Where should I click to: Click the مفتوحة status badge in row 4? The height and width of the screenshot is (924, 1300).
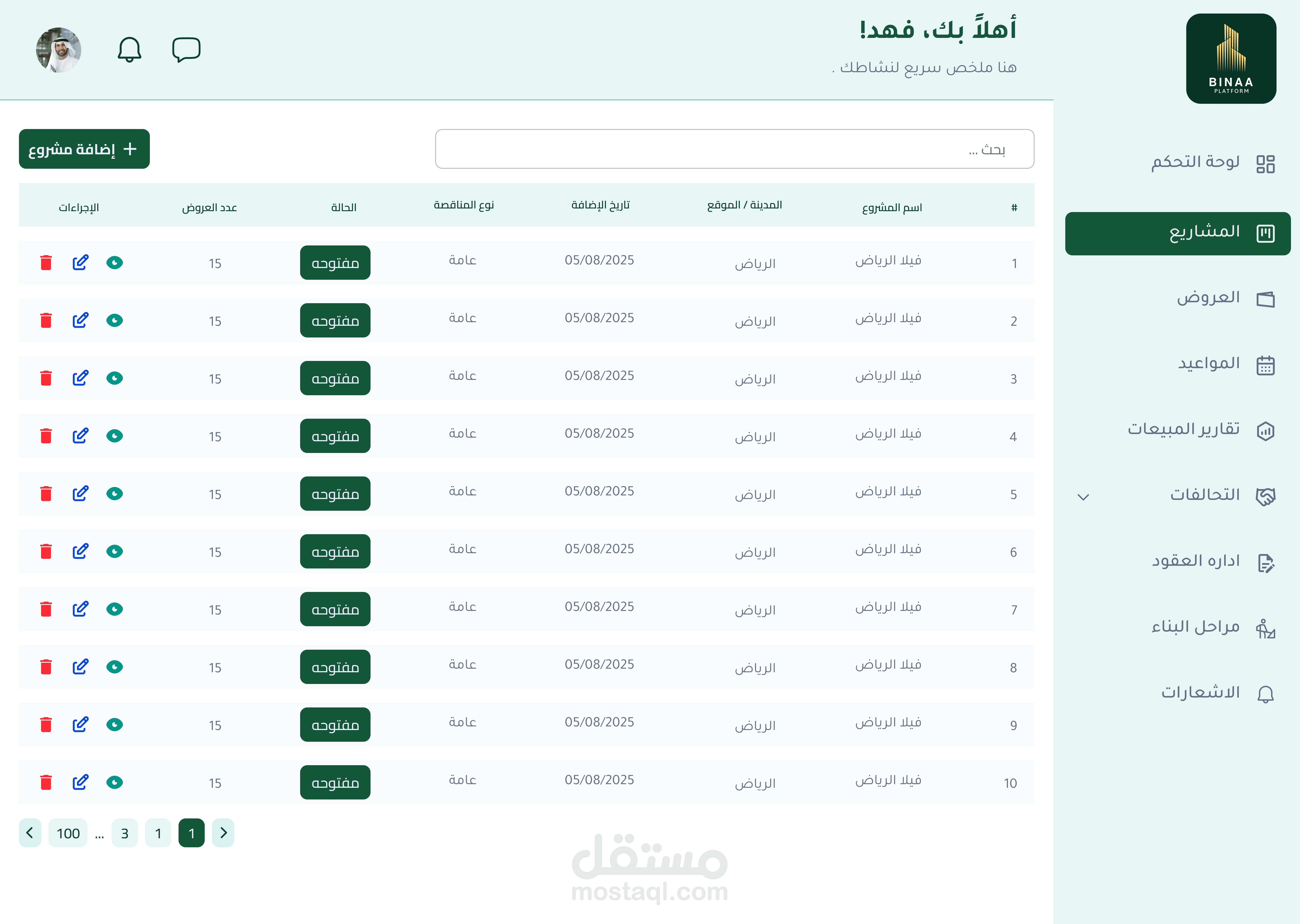[335, 436]
